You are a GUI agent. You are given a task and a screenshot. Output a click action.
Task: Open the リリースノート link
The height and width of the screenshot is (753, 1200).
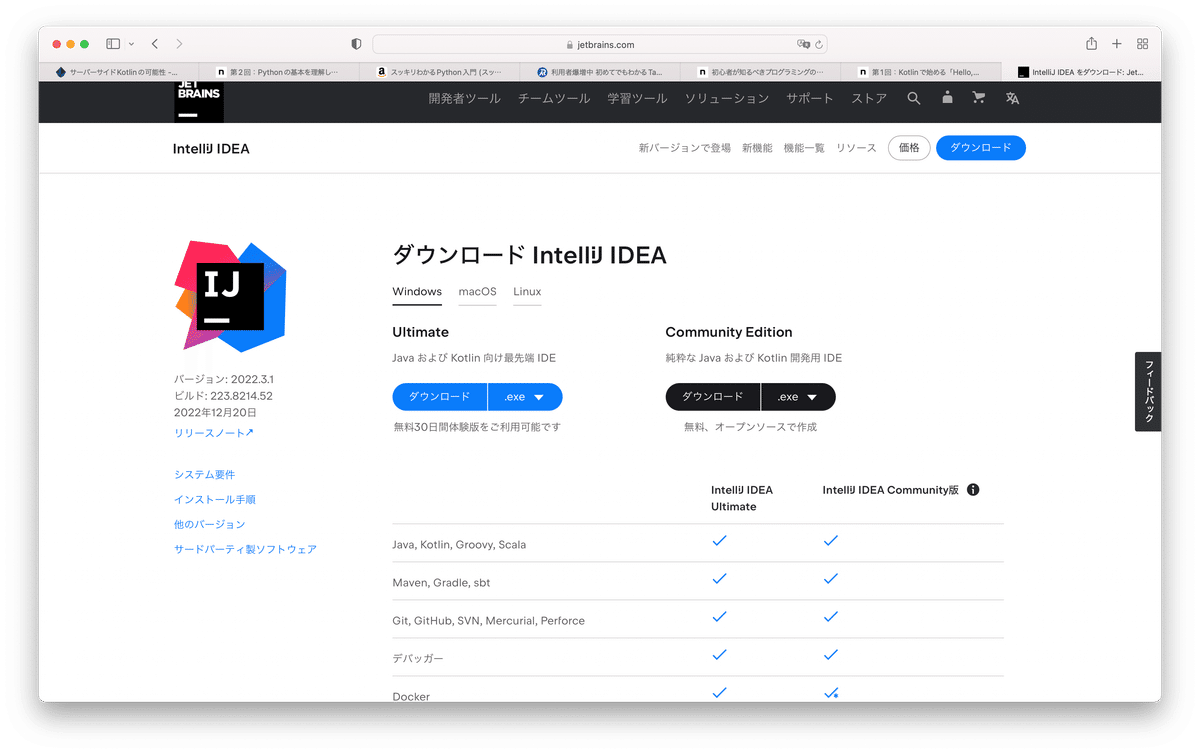pyautogui.click(x=214, y=433)
